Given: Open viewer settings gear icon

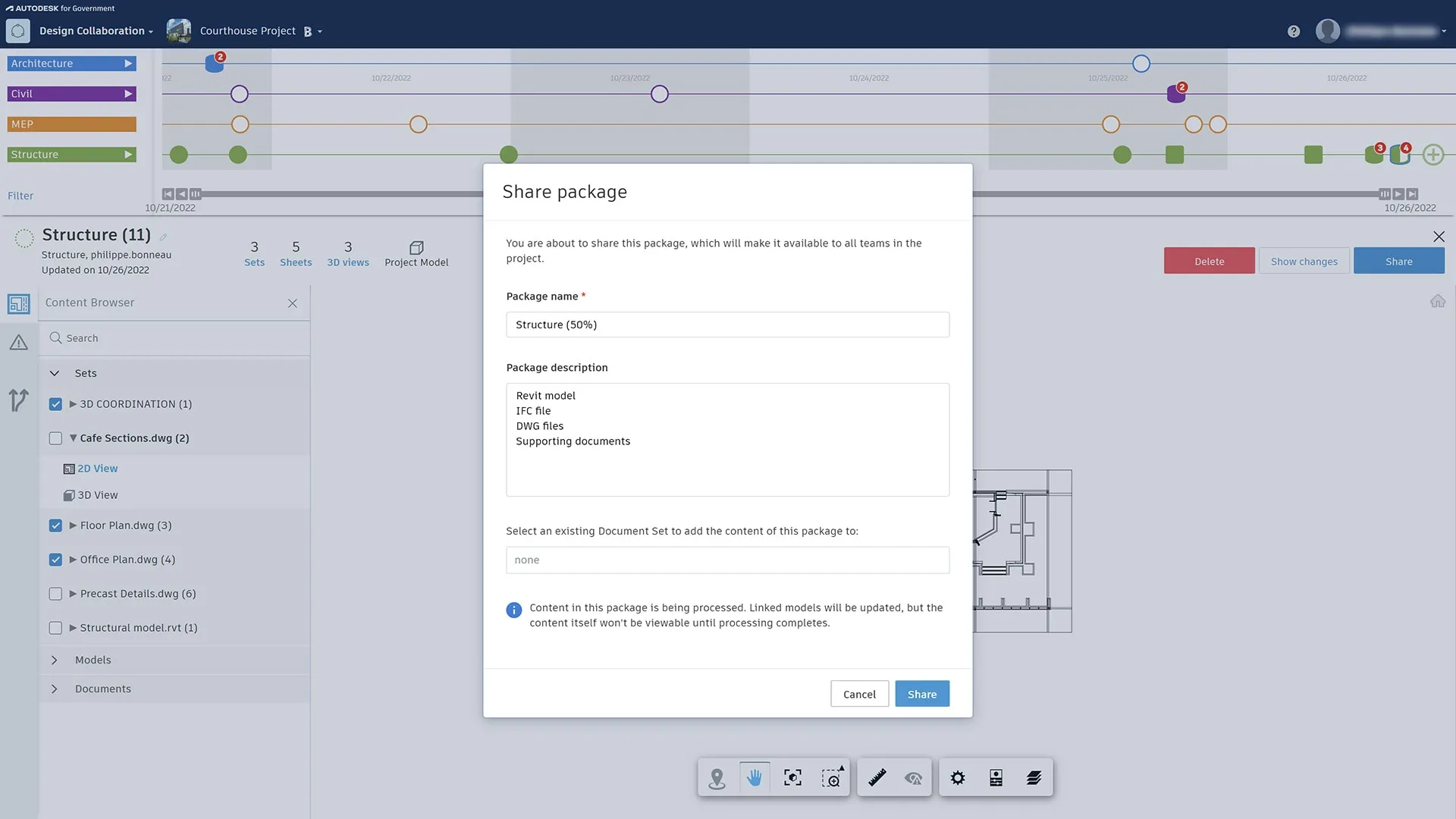Looking at the screenshot, I should coord(958,778).
